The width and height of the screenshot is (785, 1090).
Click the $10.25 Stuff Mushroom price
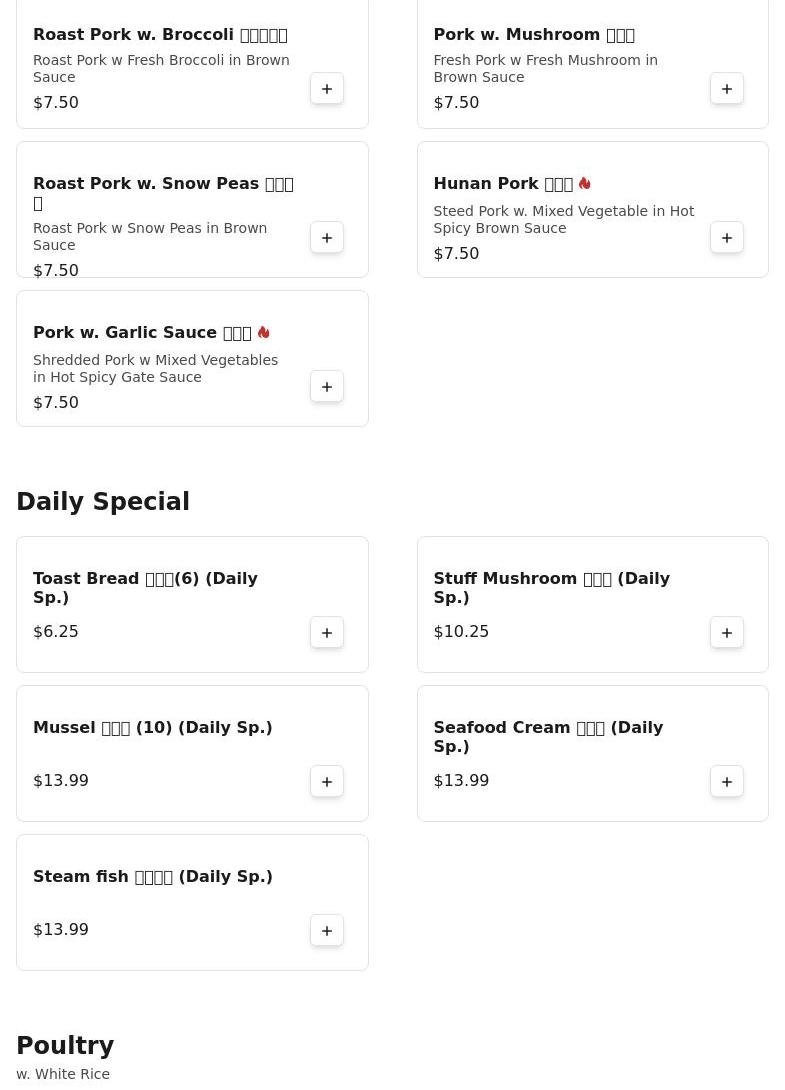pyautogui.click(x=461, y=632)
